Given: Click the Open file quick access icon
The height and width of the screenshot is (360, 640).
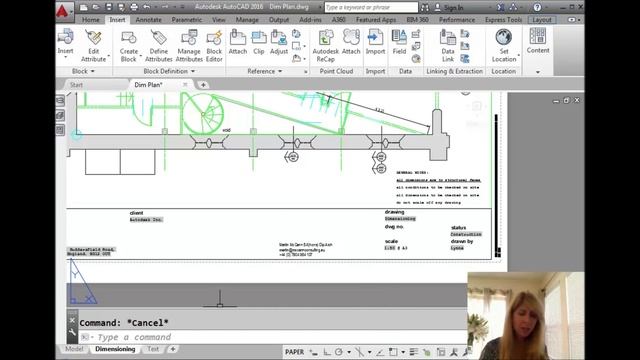Looking at the screenshot, I should coord(96,7).
